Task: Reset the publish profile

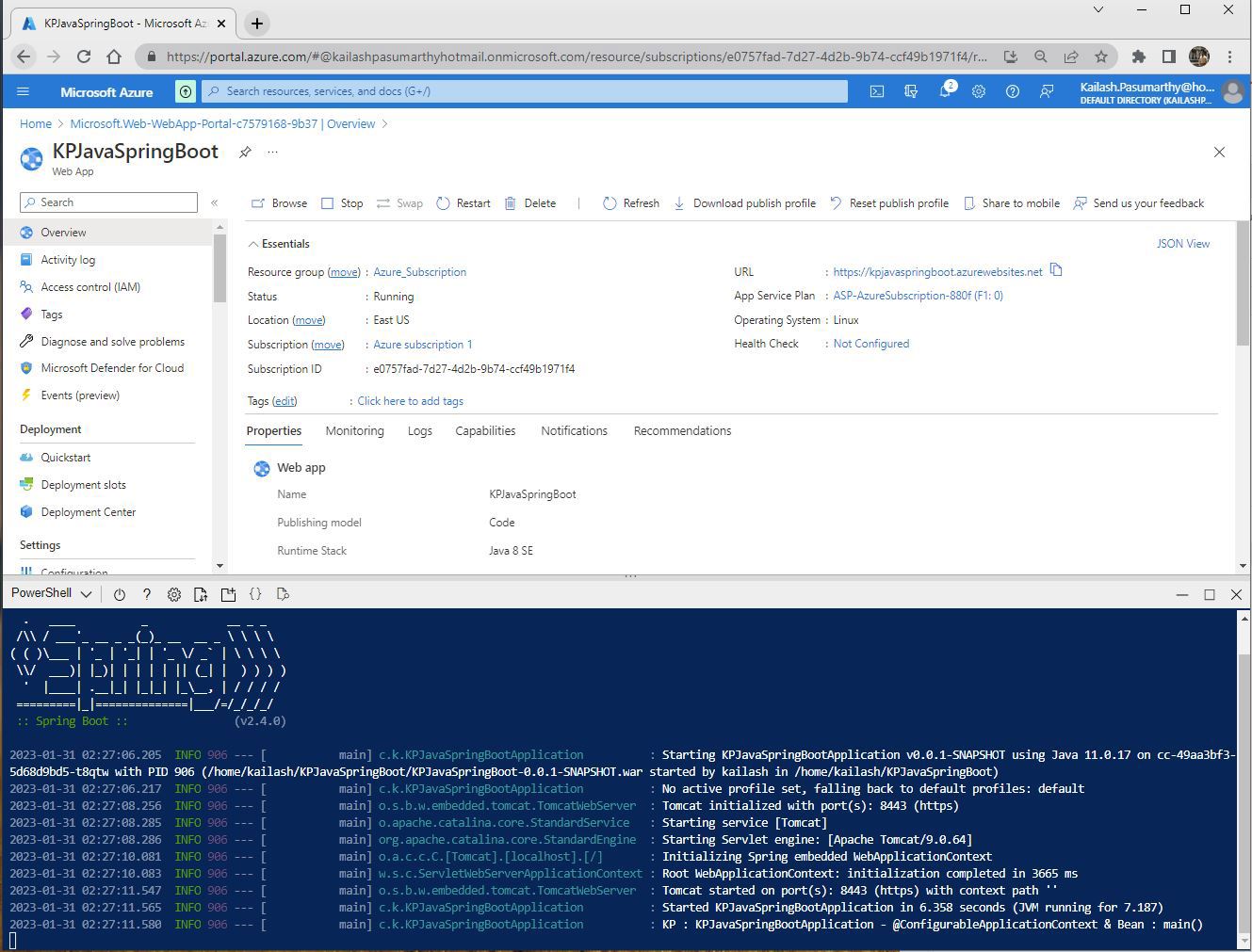Action: 889,203
